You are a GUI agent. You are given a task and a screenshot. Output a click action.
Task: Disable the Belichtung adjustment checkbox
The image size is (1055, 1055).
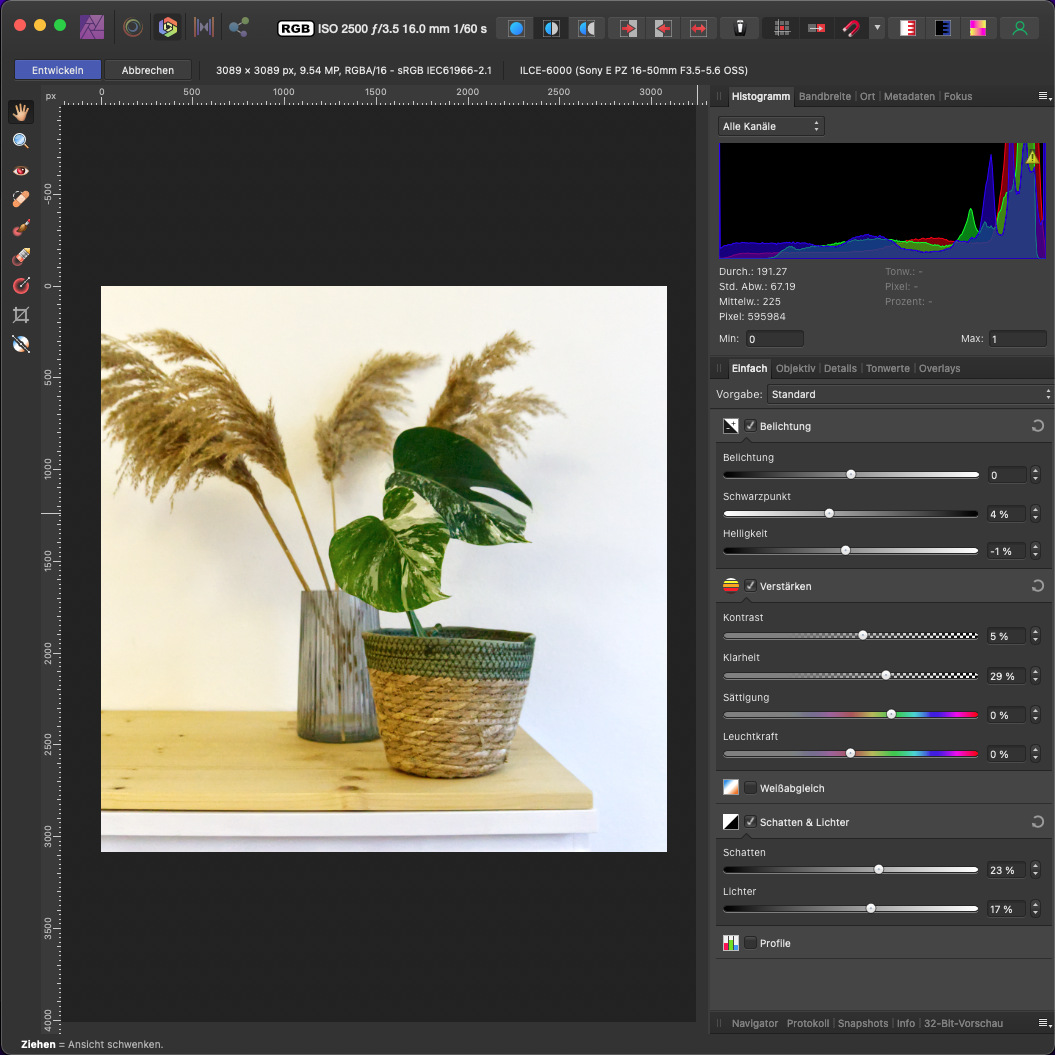(x=750, y=425)
